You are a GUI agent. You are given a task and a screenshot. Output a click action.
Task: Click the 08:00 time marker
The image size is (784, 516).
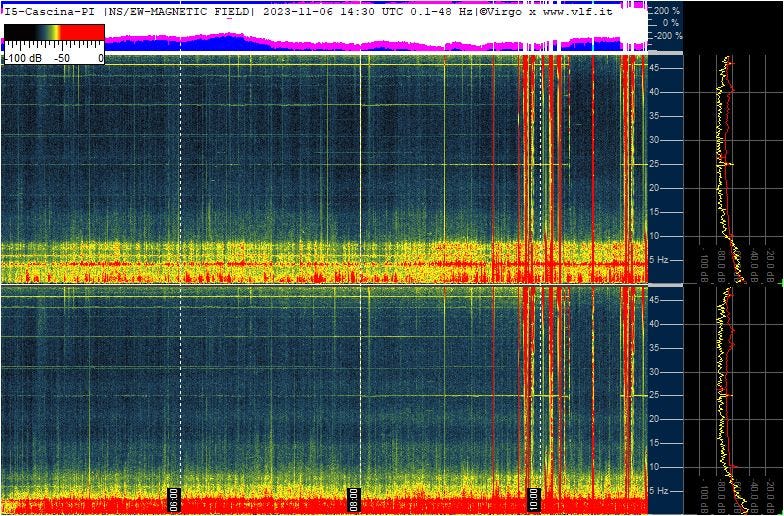click(353, 500)
